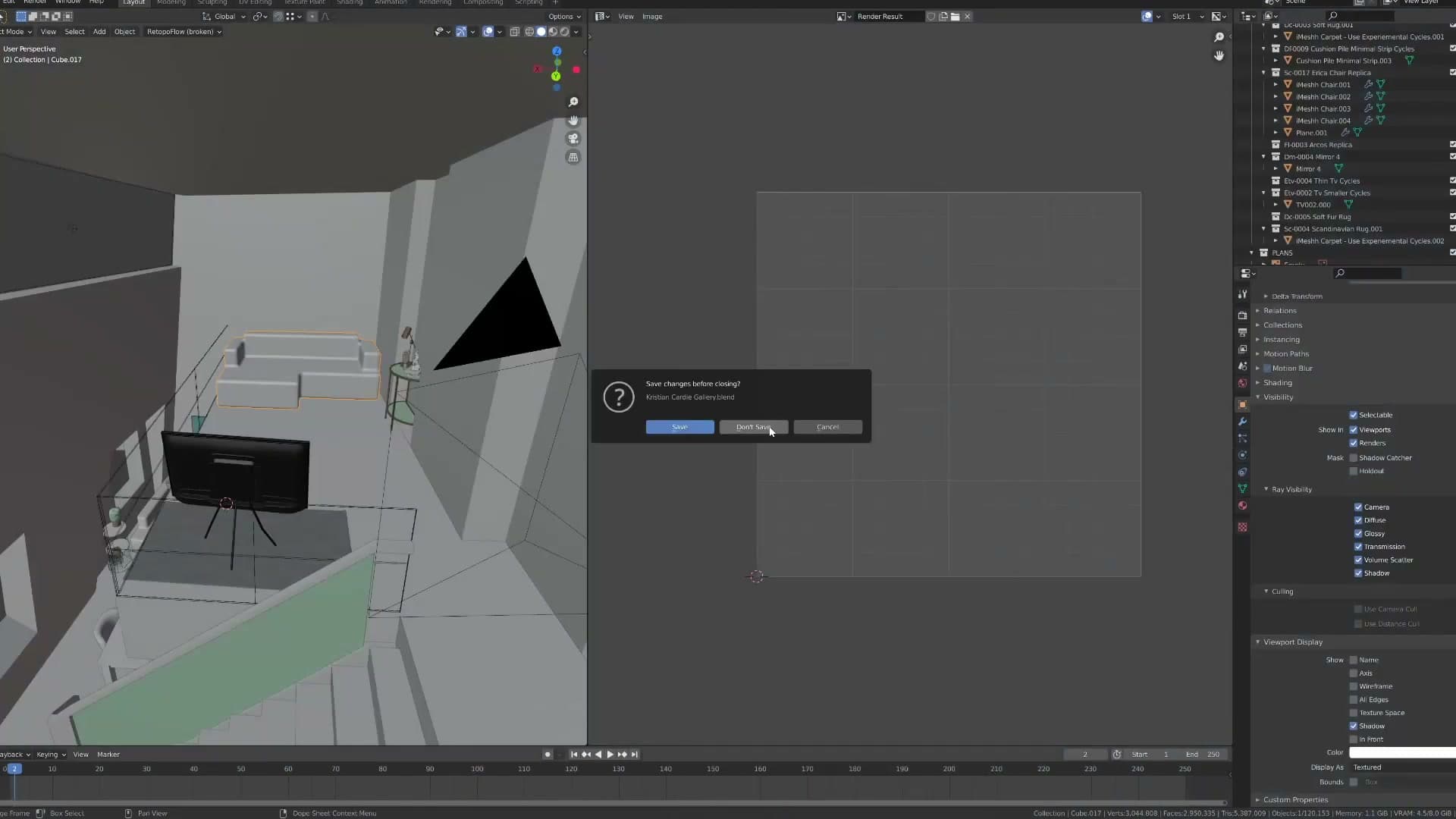1456x819 pixels.
Task: Open the Scene properties tab
Action: coord(1242,366)
